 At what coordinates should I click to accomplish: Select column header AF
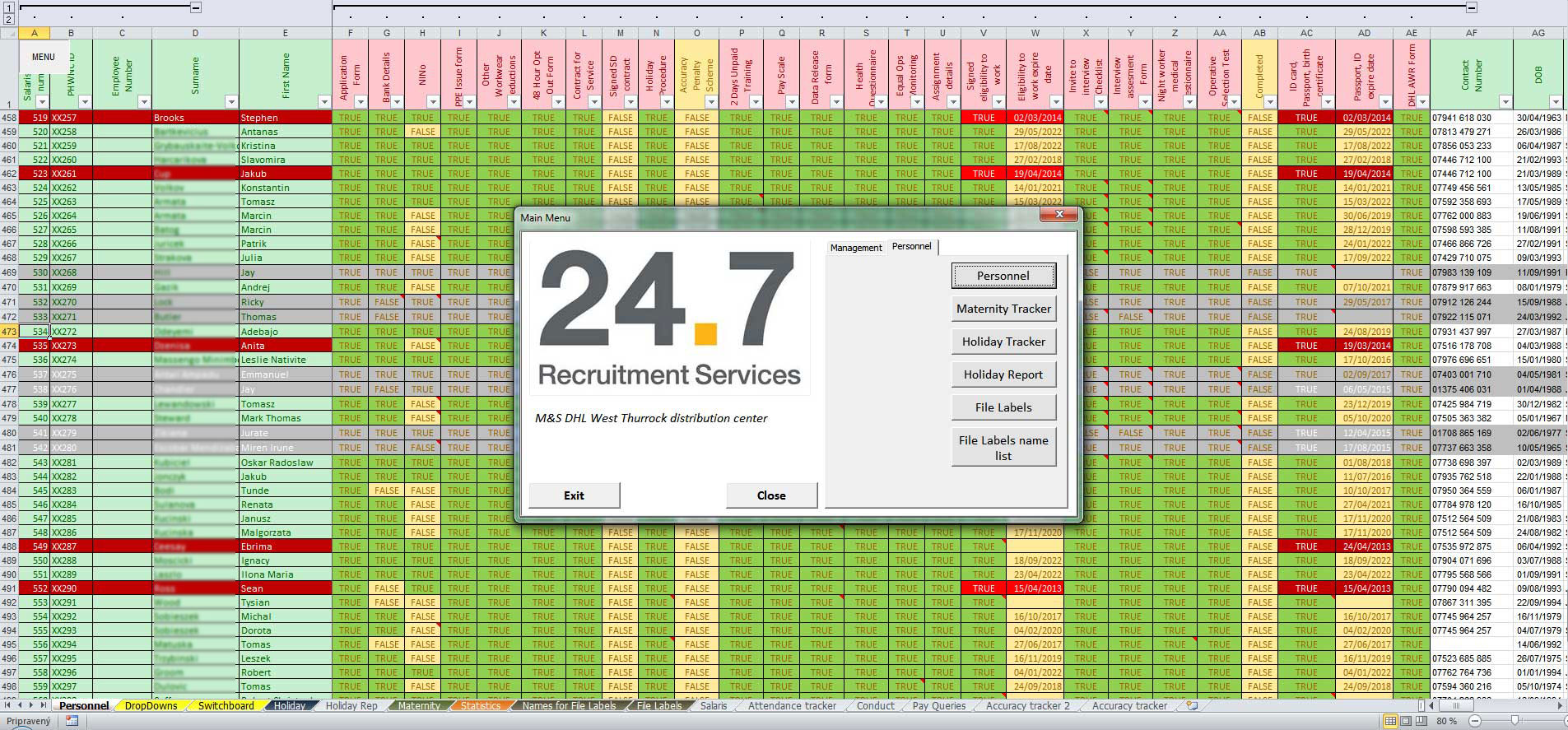pos(1471,33)
